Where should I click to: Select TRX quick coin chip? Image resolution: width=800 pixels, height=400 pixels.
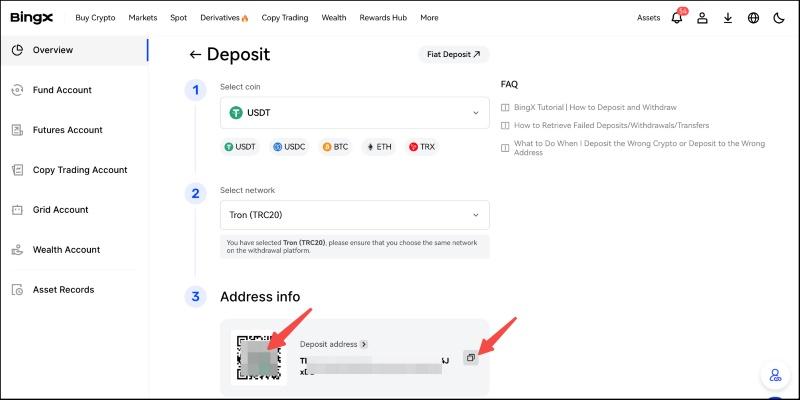422,147
